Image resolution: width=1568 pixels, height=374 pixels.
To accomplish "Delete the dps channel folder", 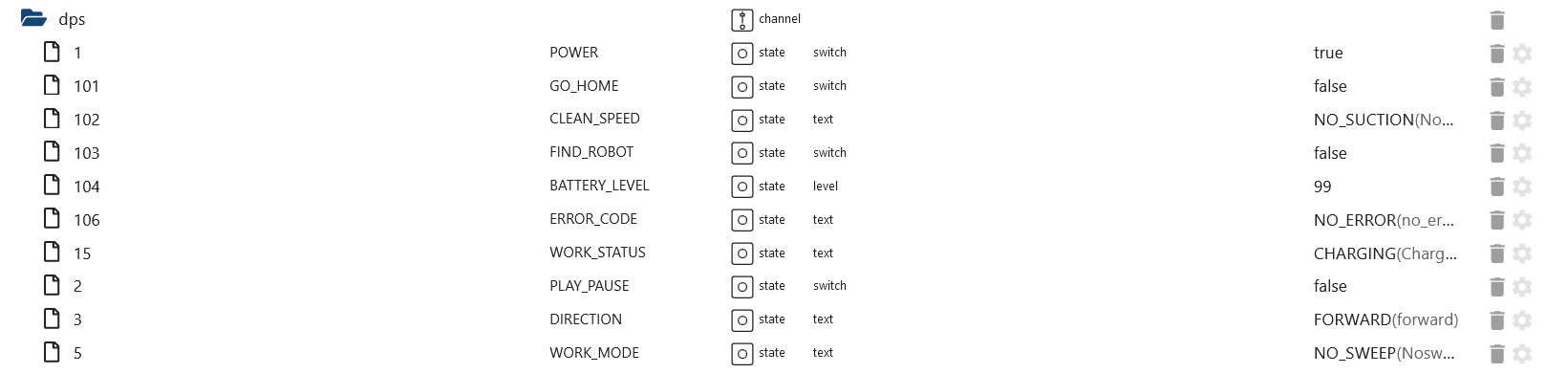I will pyautogui.click(x=1497, y=20).
